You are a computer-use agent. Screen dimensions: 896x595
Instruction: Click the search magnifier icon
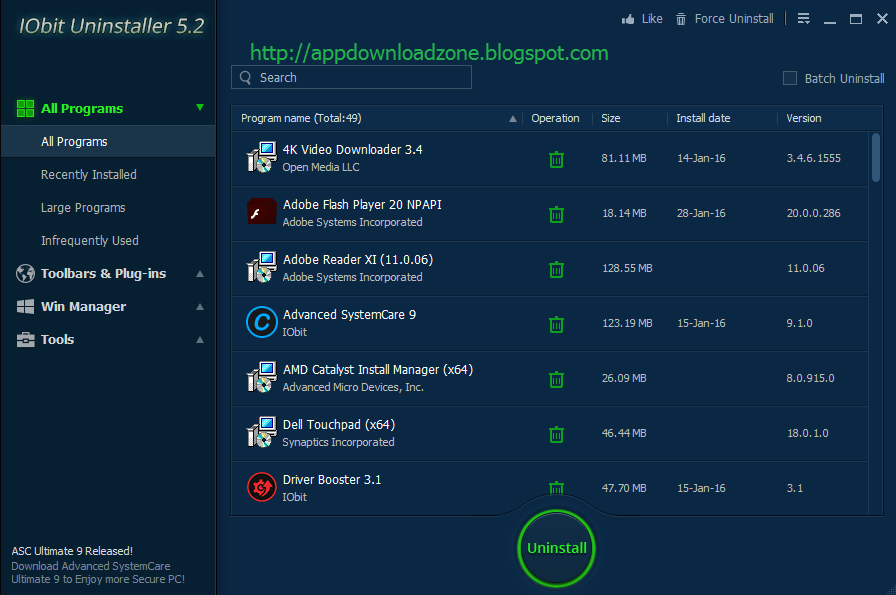(246, 78)
